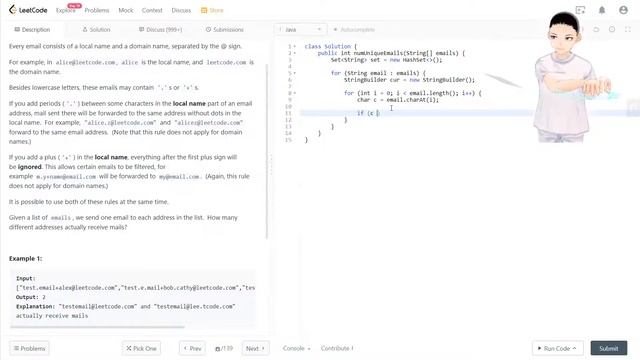The height and width of the screenshot is (360, 640).
Task: Click the Pick One button
Action: coord(141,348)
